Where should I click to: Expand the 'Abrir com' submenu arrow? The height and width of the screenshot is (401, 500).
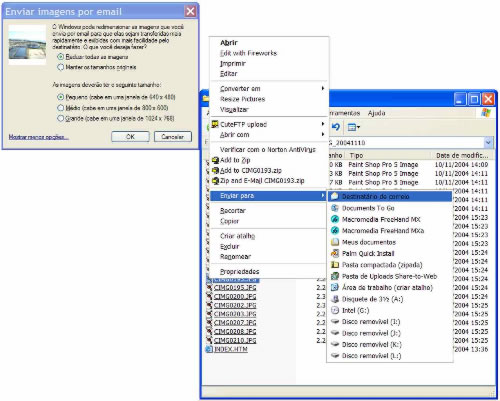[323, 134]
